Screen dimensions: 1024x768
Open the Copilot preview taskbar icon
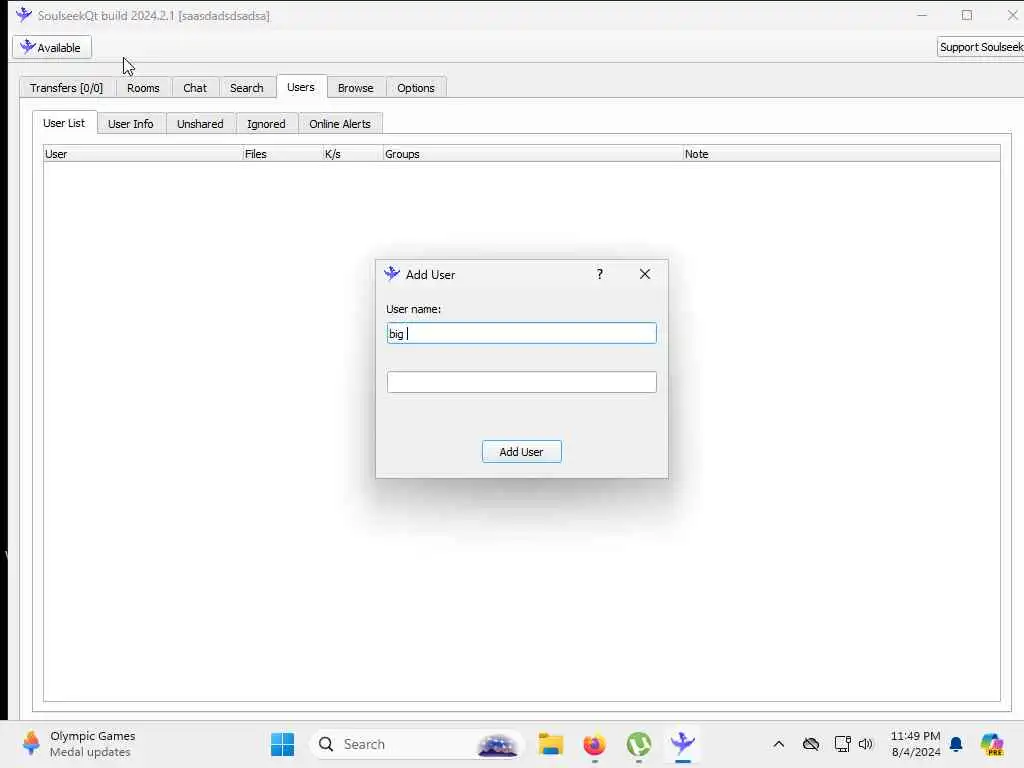(x=992, y=744)
